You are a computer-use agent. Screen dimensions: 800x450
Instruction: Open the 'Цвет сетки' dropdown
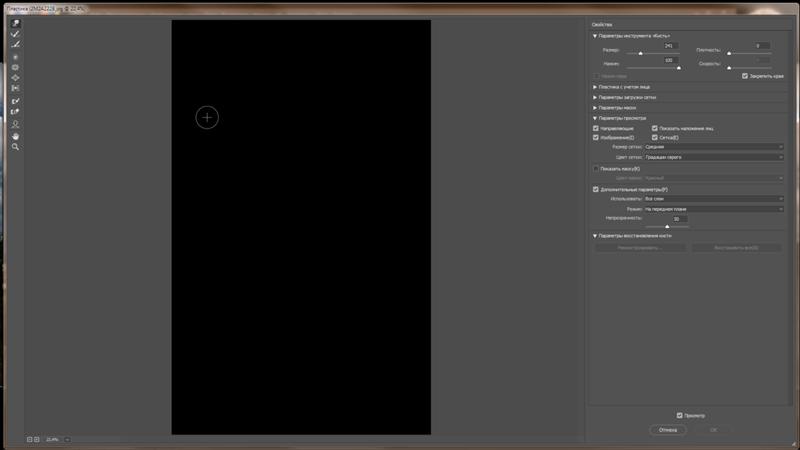coord(713,157)
